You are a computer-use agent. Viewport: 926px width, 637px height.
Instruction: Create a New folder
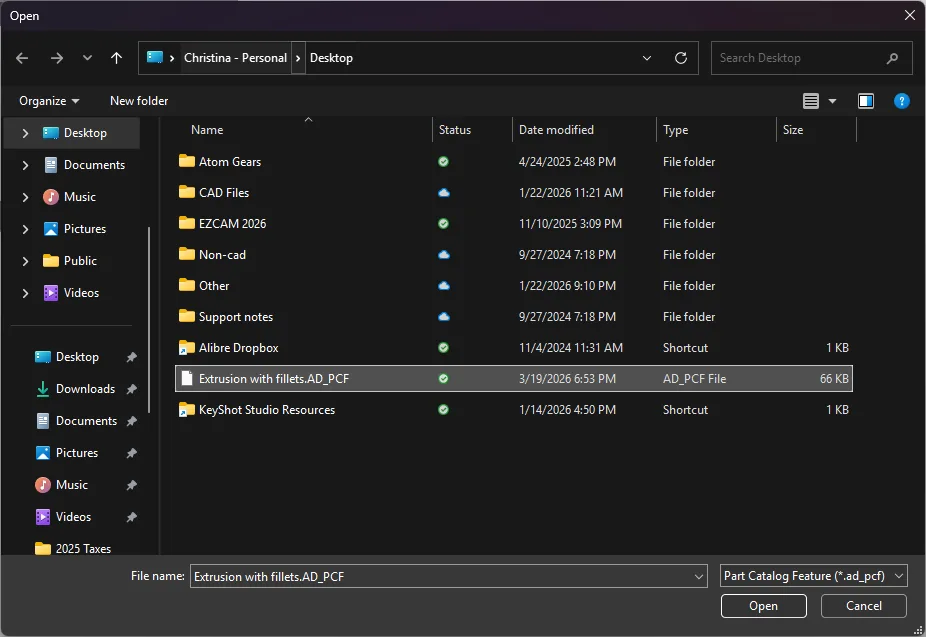139,101
